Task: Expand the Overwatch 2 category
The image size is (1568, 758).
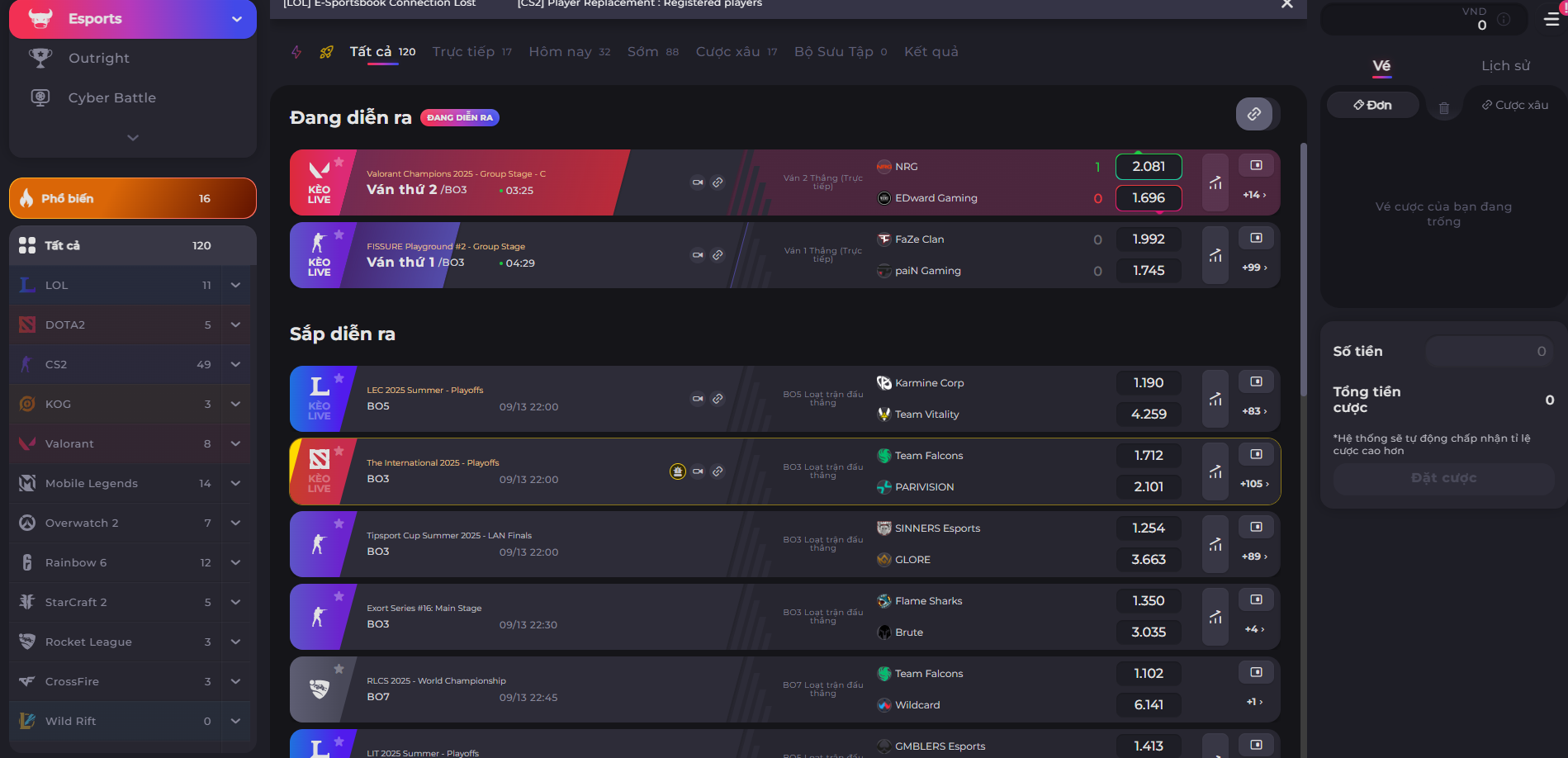Action: (x=235, y=523)
